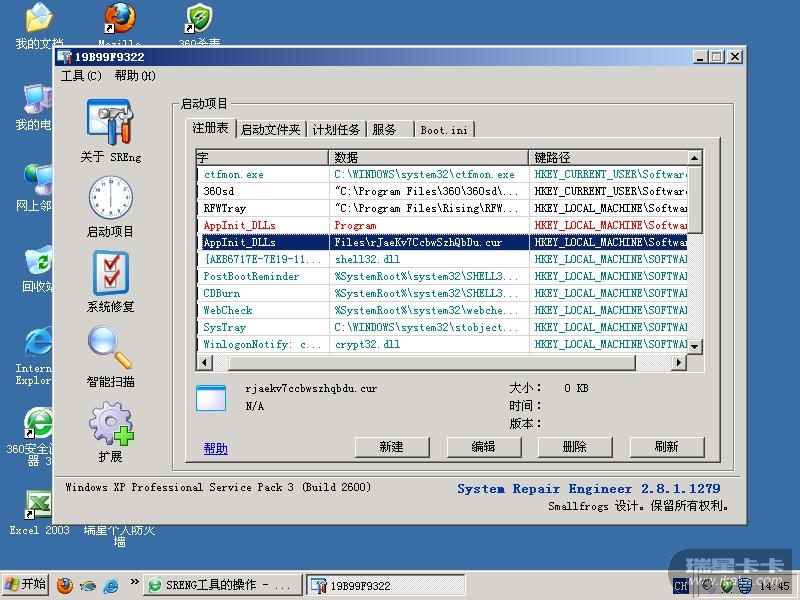Open 我的文档 desktop folder icon
The width and height of the screenshot is (800, 600).
pos(39,18)
